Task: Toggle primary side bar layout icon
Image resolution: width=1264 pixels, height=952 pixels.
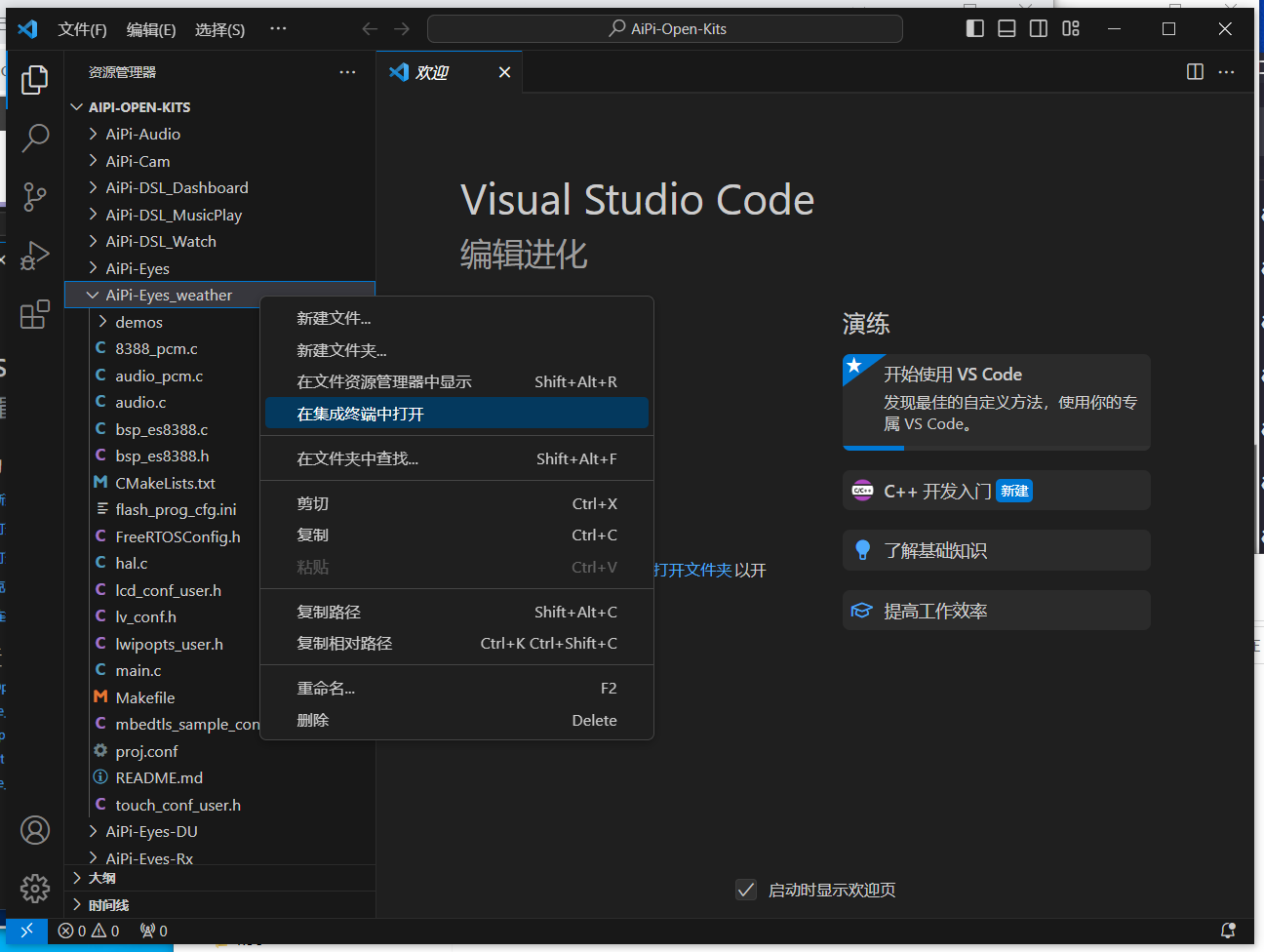Action: pyautogui.click(x=975, y=28)
